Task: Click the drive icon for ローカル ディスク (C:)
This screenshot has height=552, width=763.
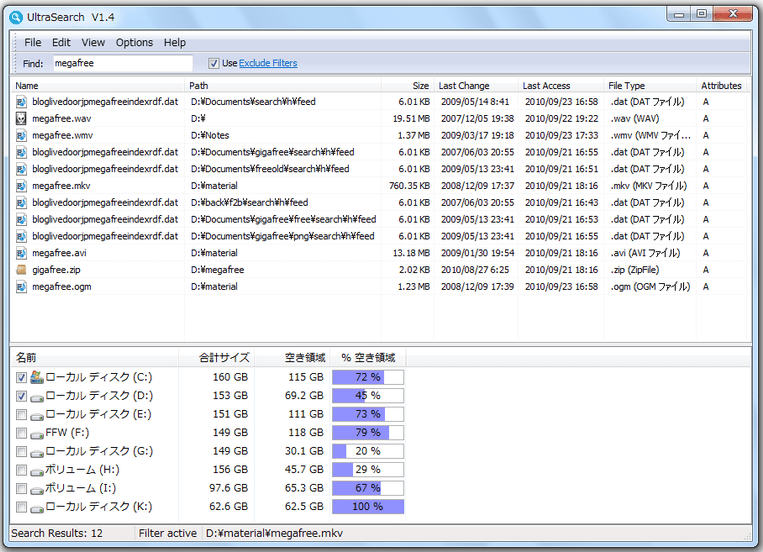Action: [37, 377]
